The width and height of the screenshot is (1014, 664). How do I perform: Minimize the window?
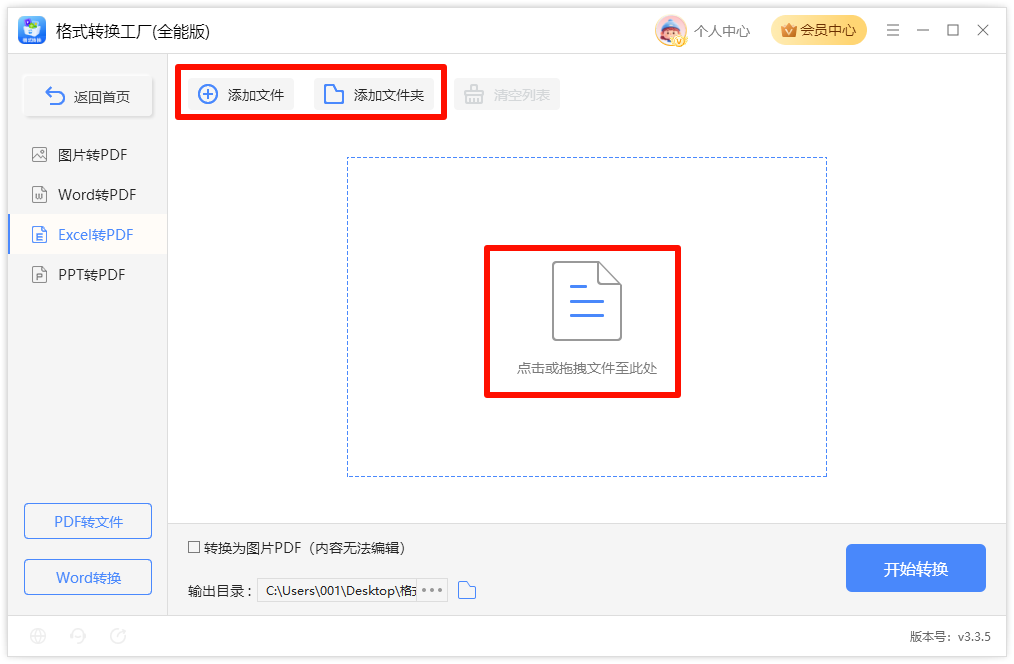923,30
